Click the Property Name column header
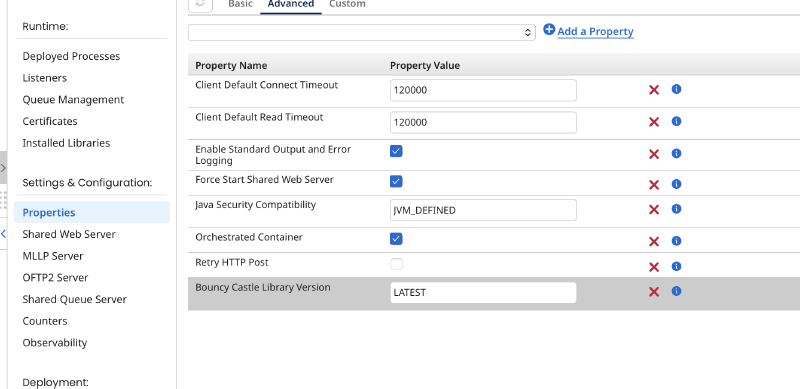 (x=231, y=65)
